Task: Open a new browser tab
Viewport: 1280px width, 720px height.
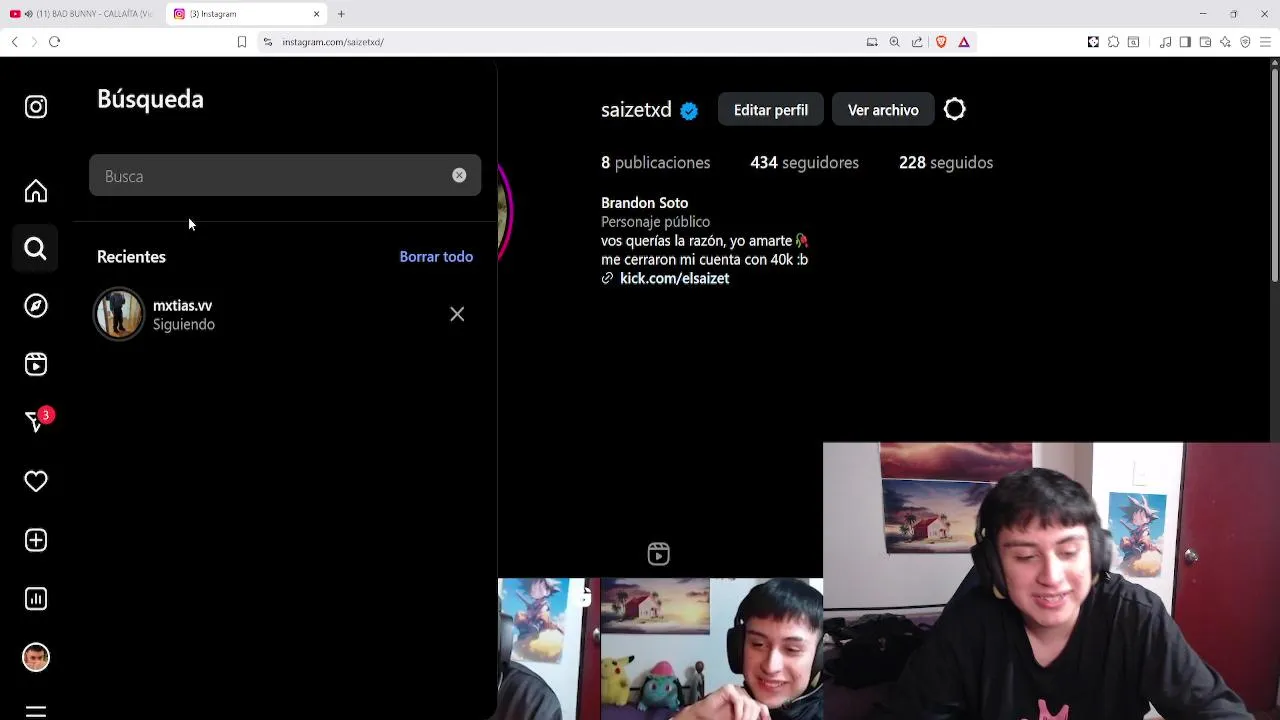Action: point(341,14)
